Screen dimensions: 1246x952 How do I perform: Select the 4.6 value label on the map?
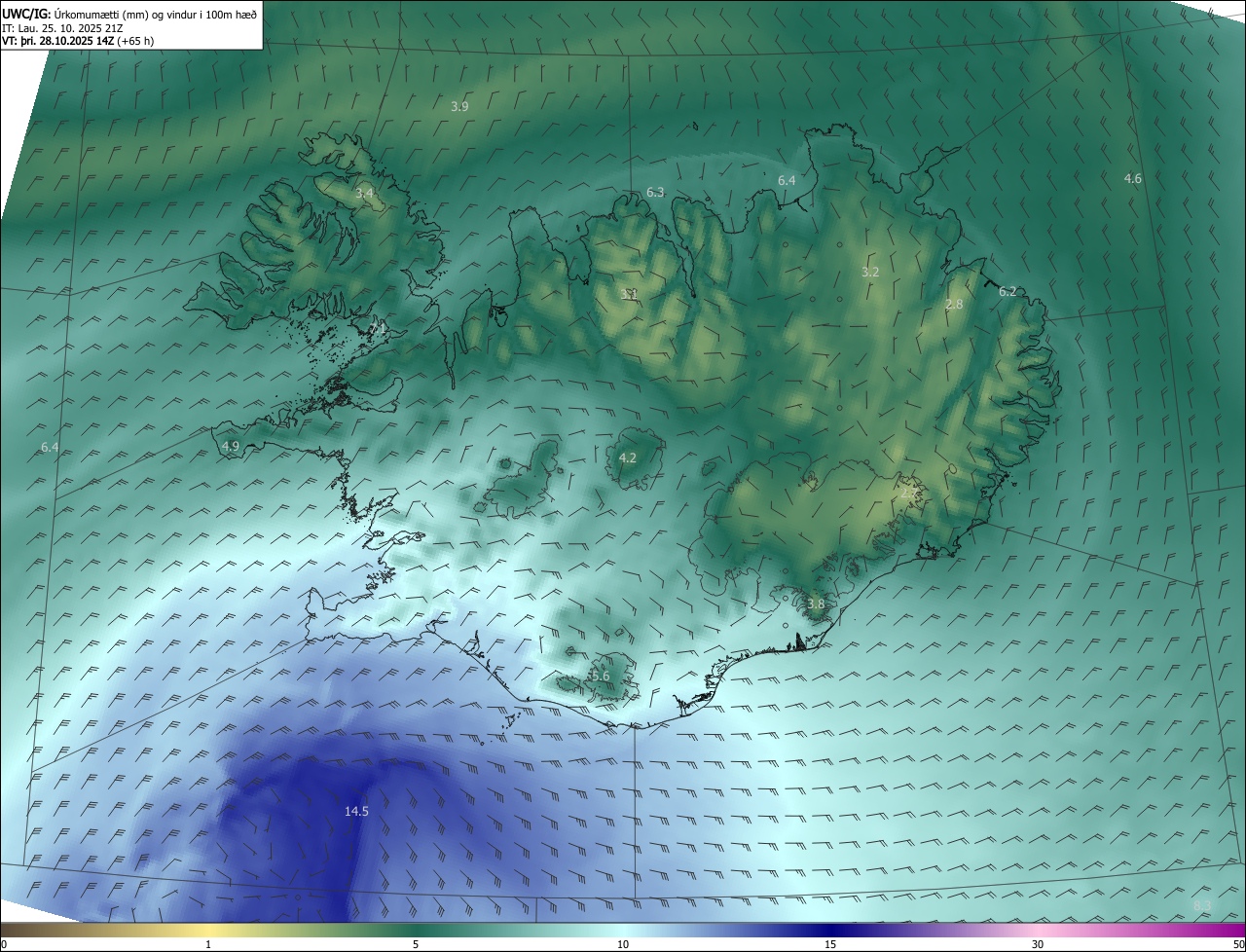[1133, 178]
